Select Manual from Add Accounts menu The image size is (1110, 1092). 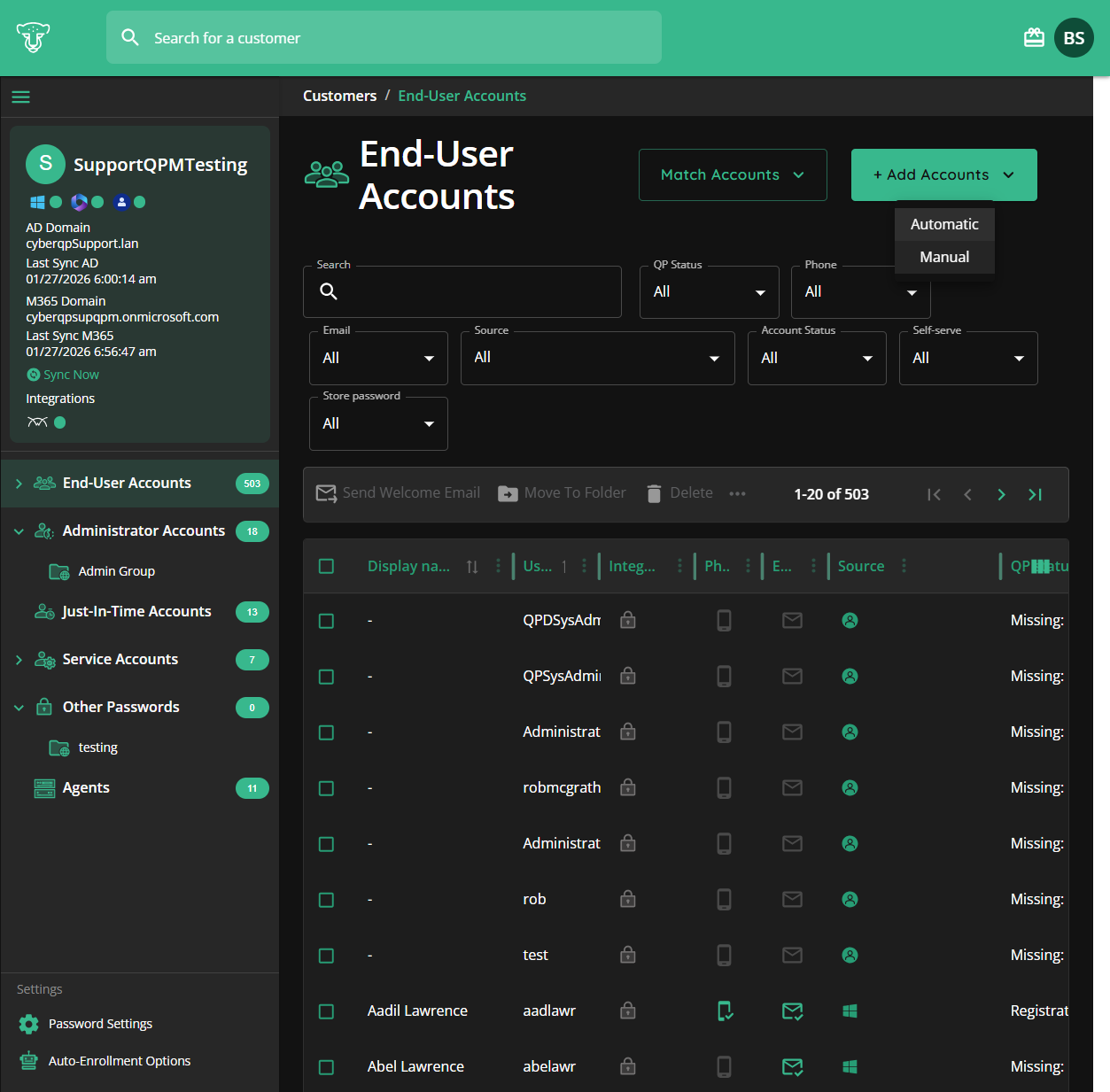[x=944, y=257]
